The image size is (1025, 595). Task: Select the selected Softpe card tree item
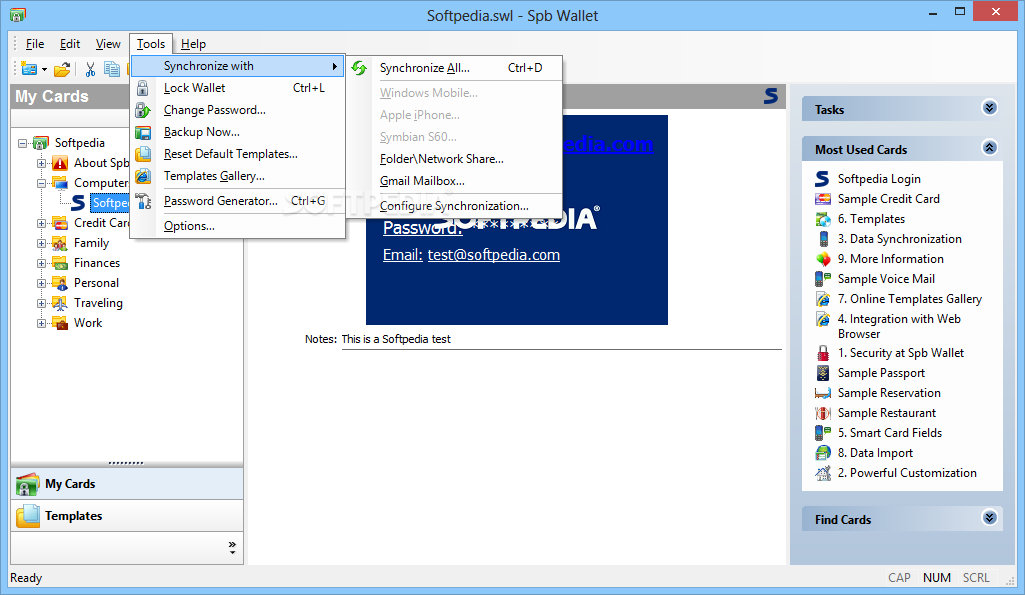110,203
